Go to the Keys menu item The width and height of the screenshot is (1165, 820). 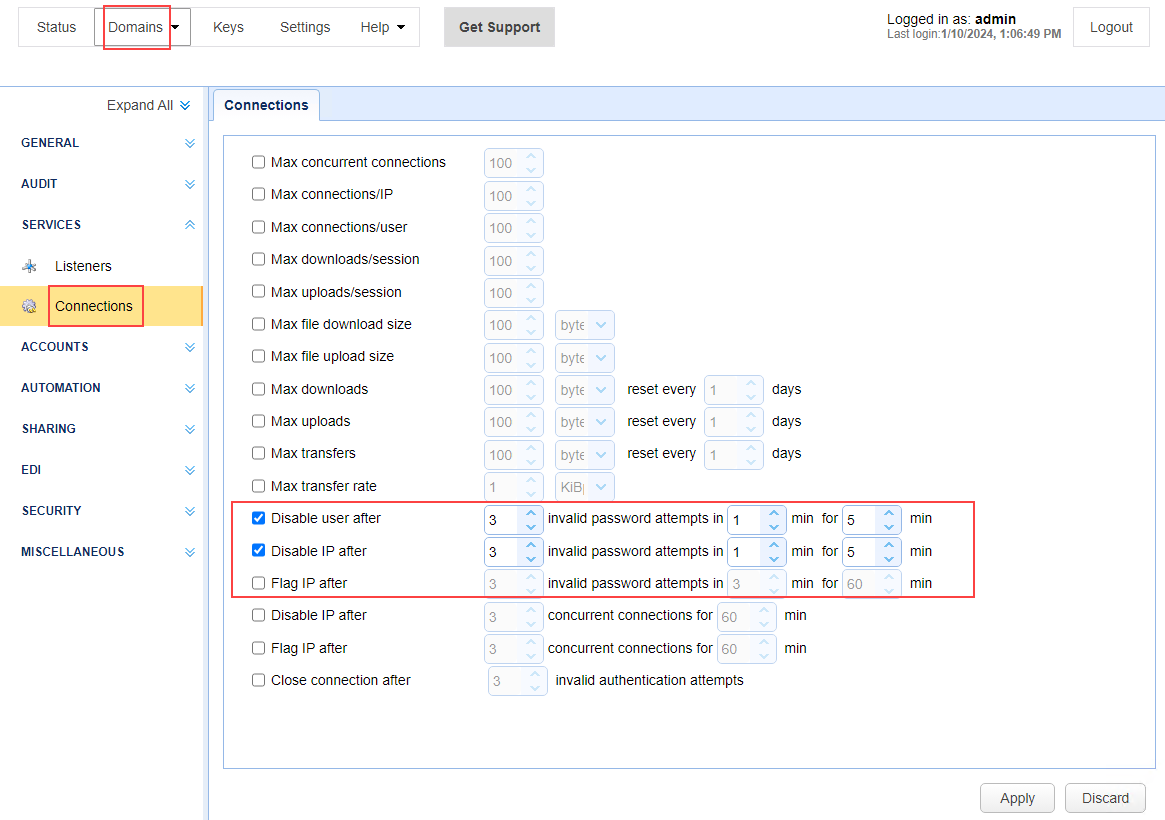228,27
